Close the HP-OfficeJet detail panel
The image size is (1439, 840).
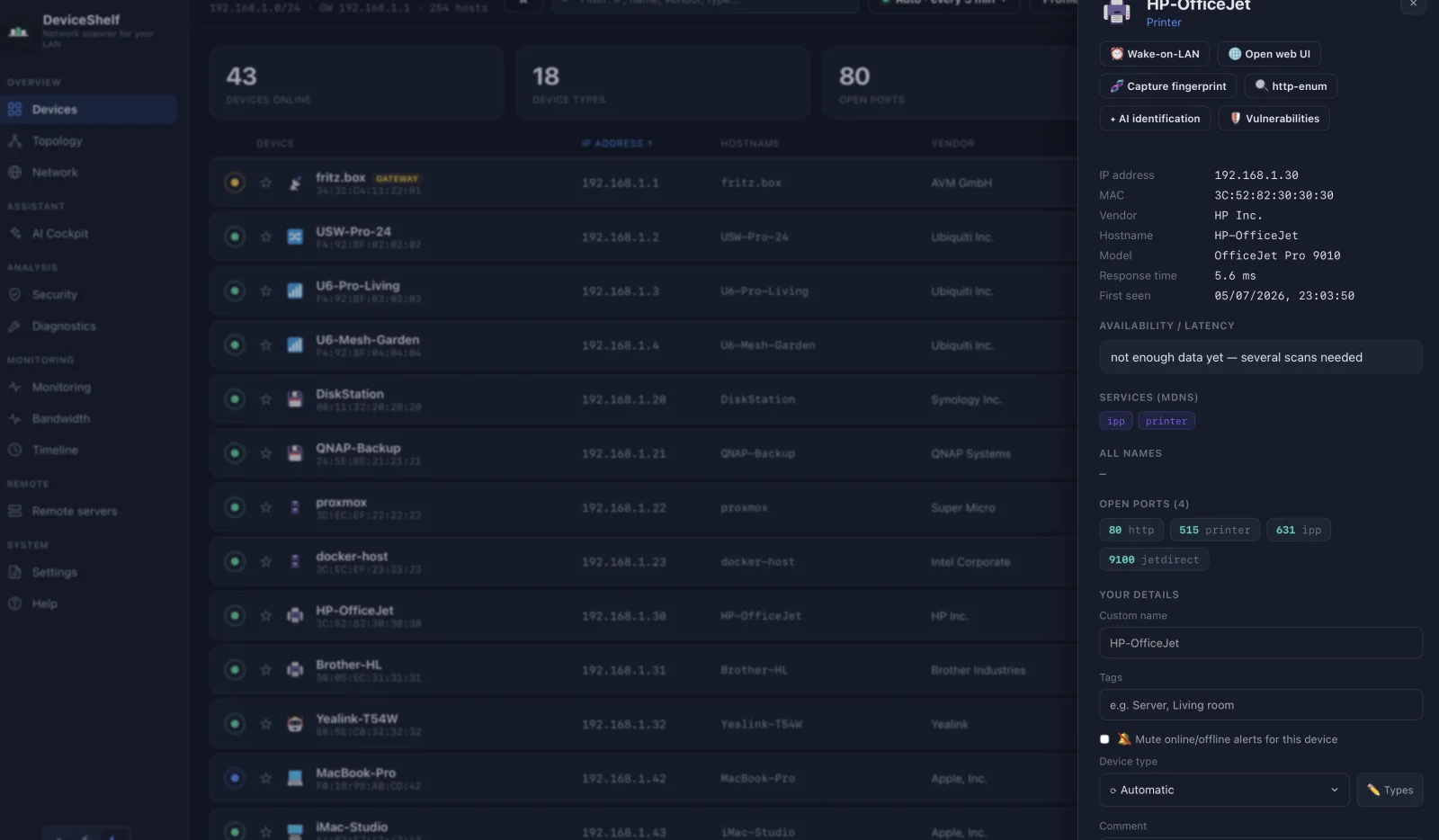click(1413, 4)
